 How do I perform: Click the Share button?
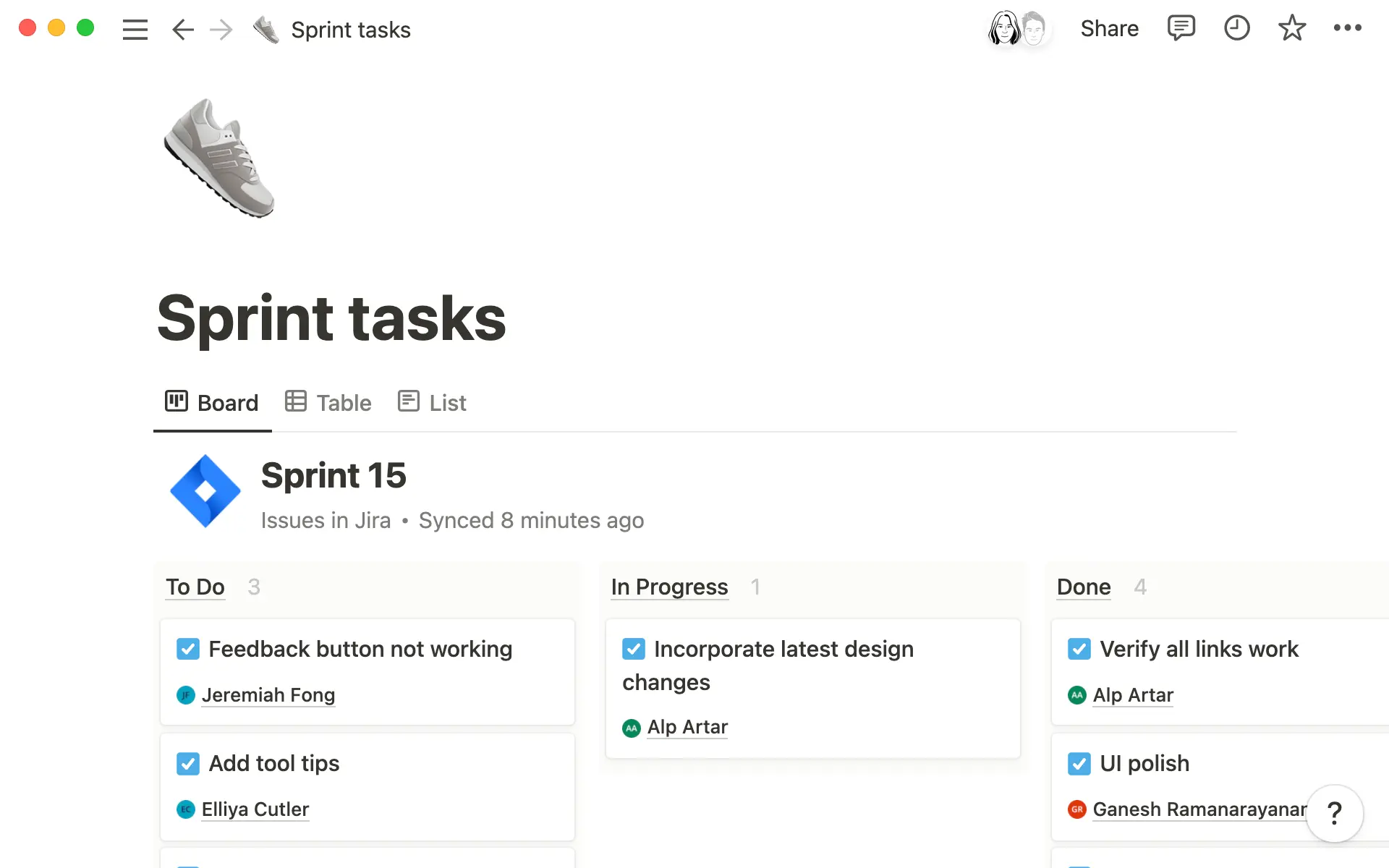(x=1110, y=28)
